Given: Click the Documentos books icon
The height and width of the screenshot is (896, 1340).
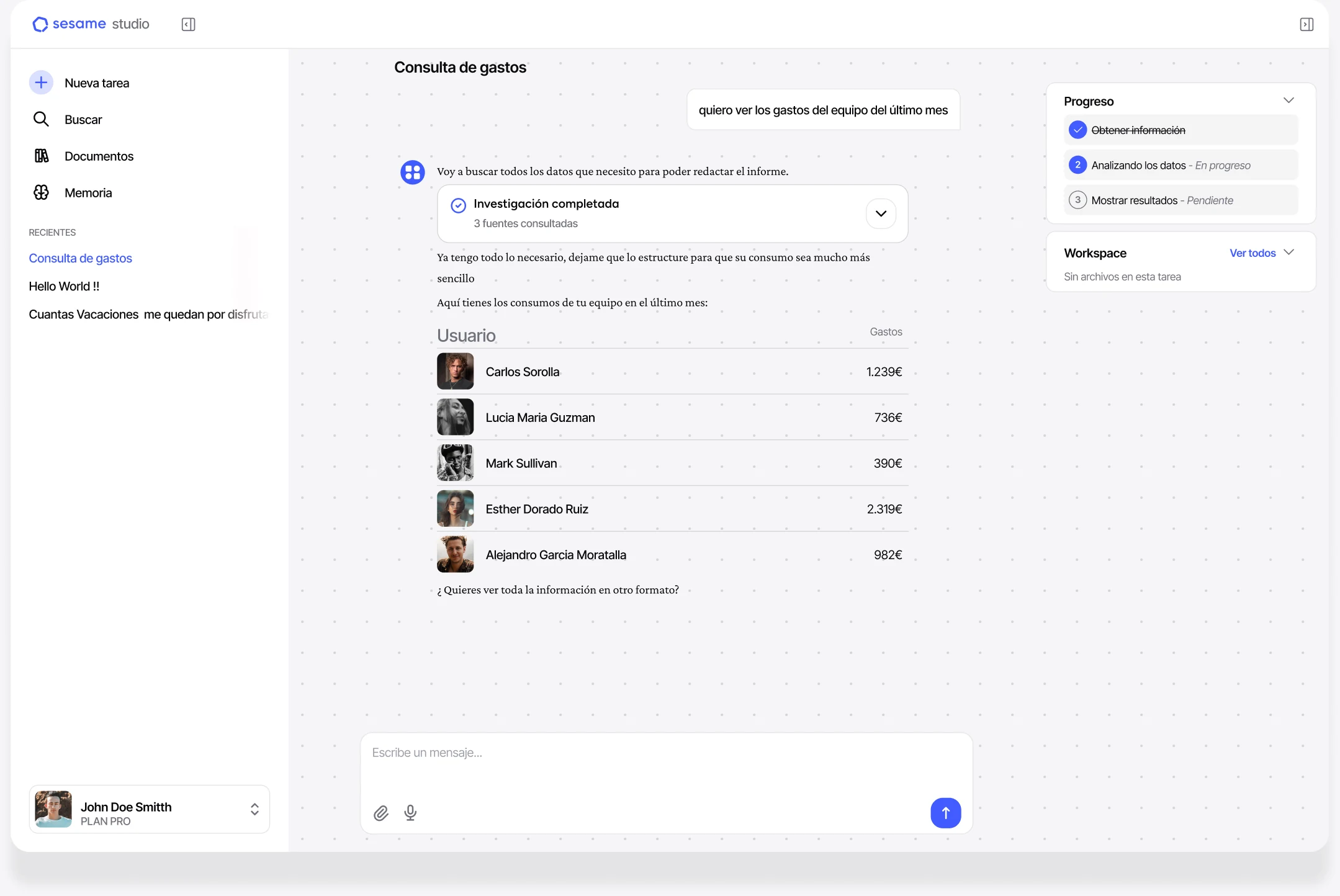Looking at the screenshot, I should [41, 156].
